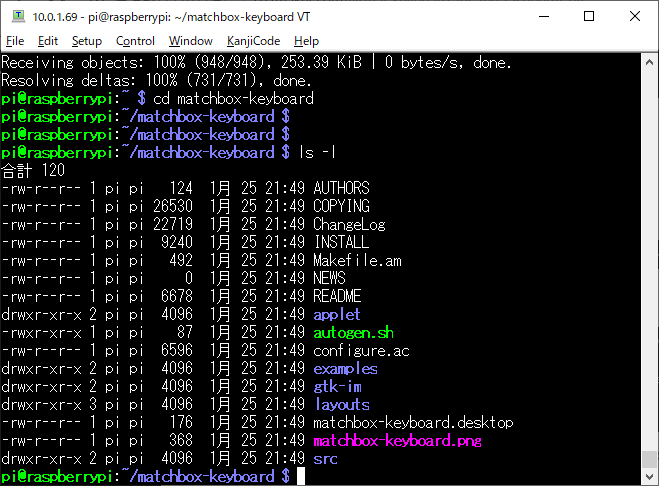Image resolution: width=659 pixels, height=486 pixels.
Task: Close the Tera Term window
Action: tap(635, 16)
